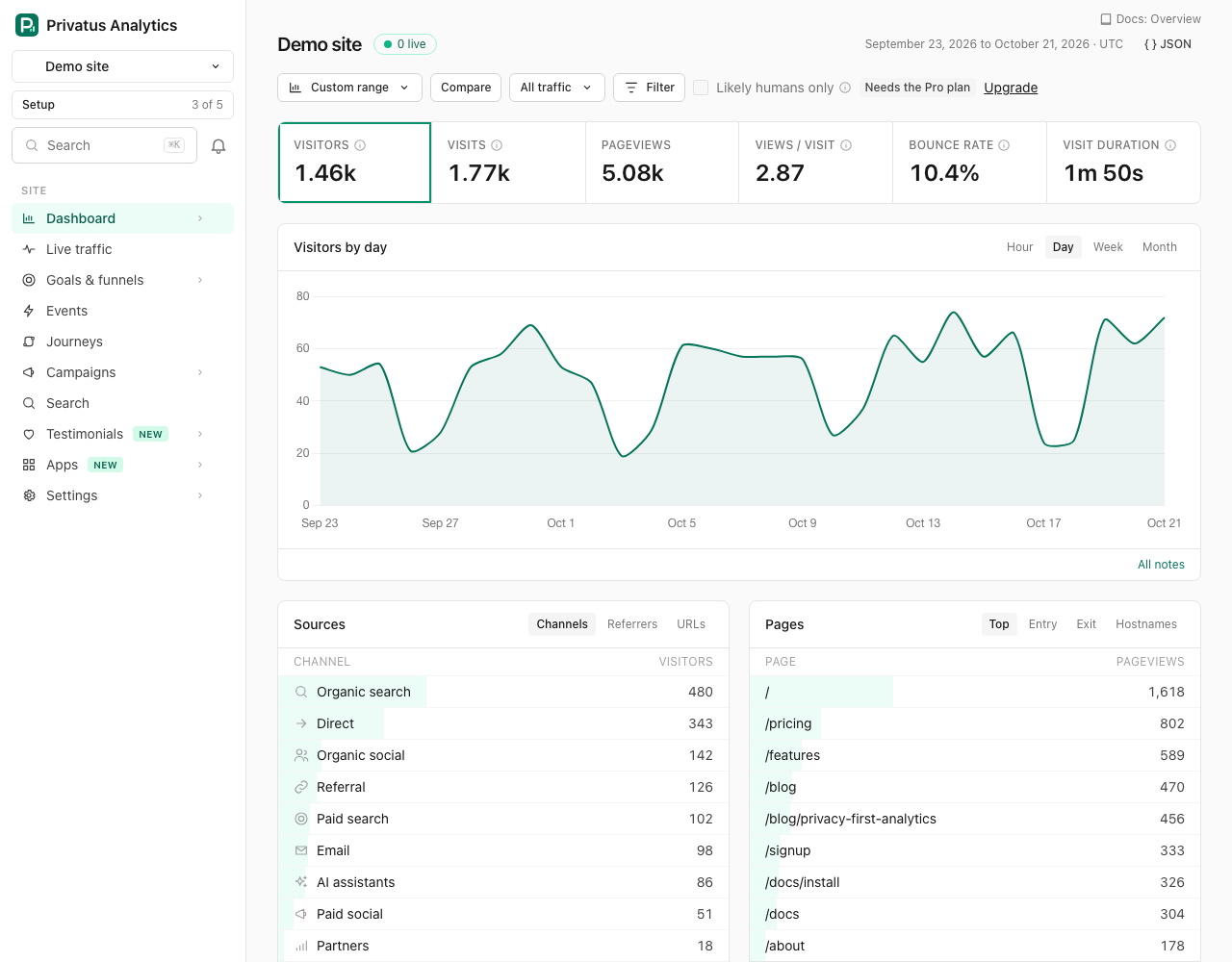
Task: Click the Journeys icon in sidebar
Action: pyautogui.click(x=29, y=342)
